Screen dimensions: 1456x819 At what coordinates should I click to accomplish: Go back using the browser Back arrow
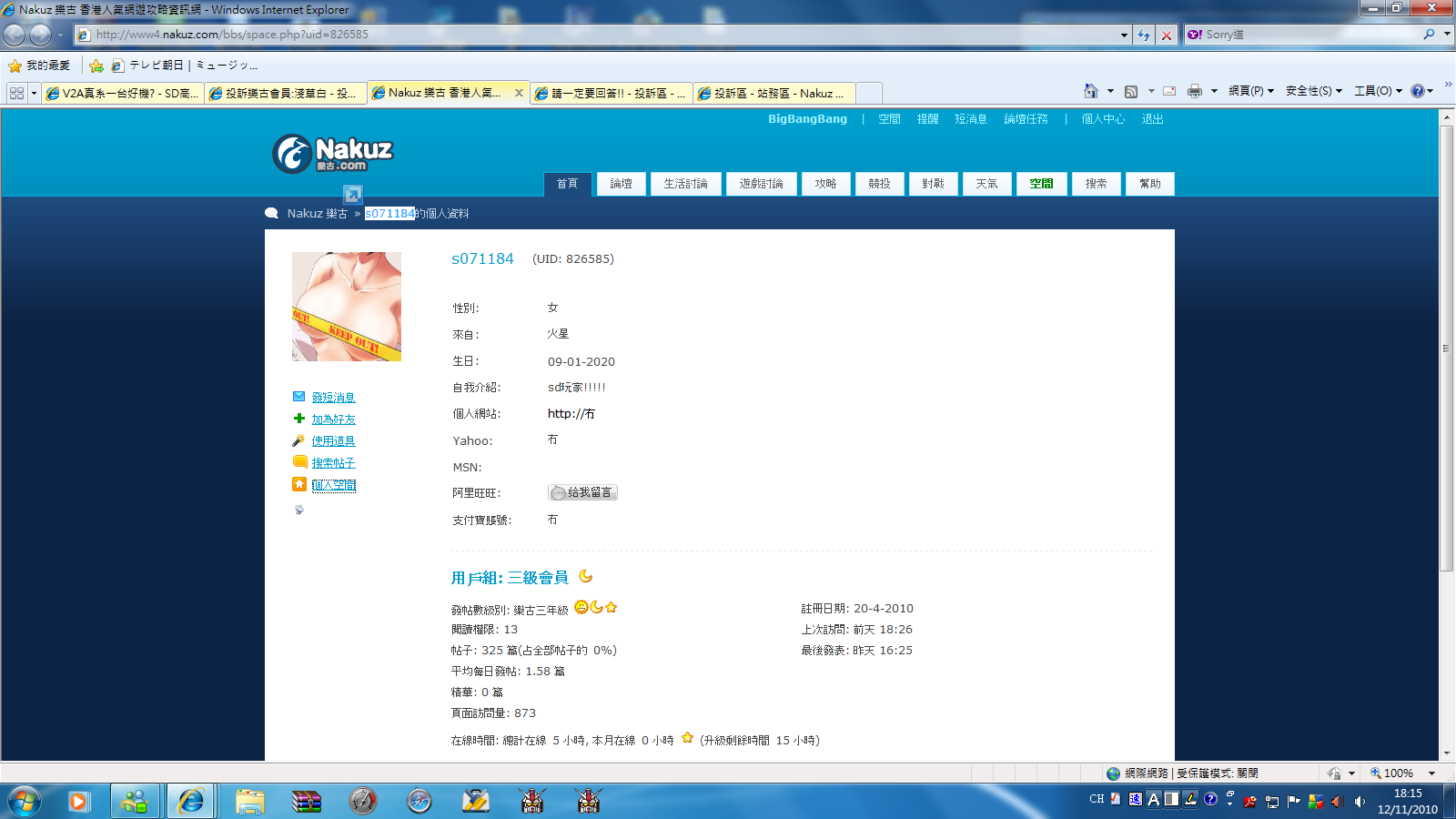click(15, 35)
